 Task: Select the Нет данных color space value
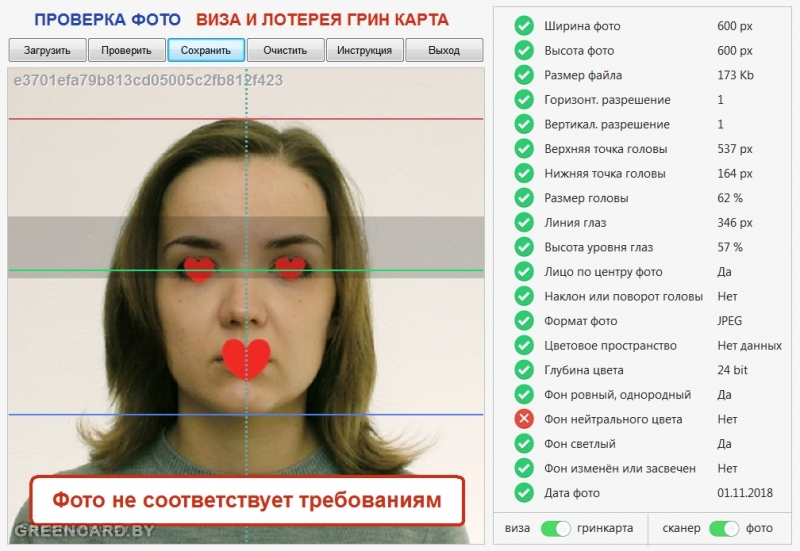pyautogui.click(x=749, y=345)
